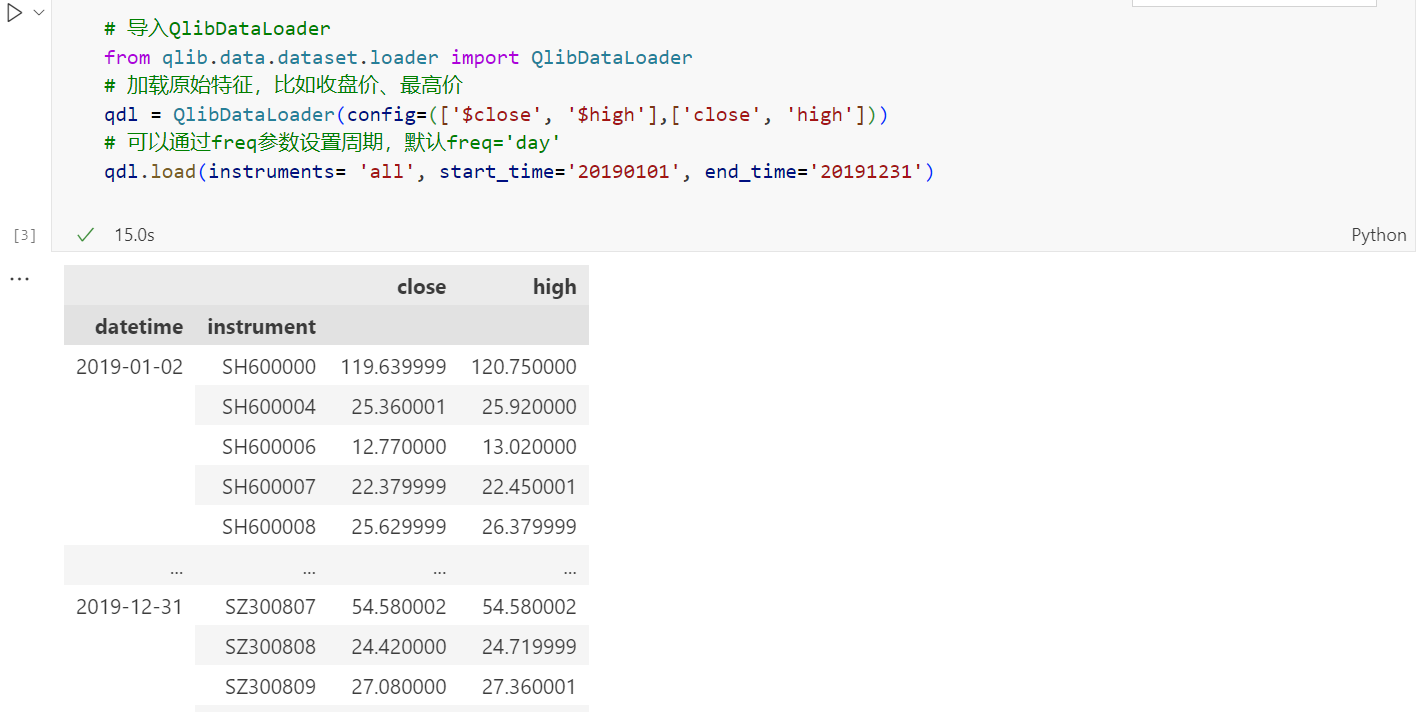Select the high column header

click(x=554, y=287)
